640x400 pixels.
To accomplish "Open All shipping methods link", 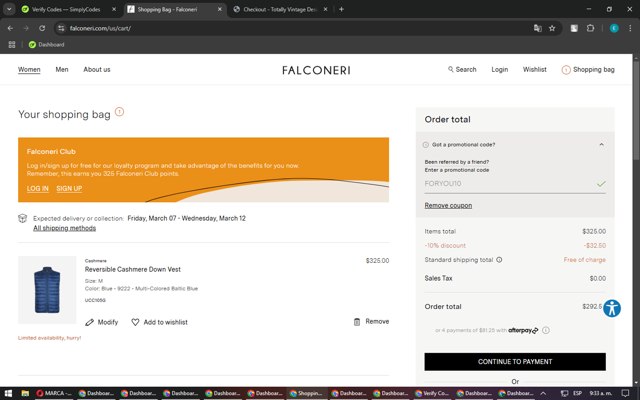I will point(64,228).
